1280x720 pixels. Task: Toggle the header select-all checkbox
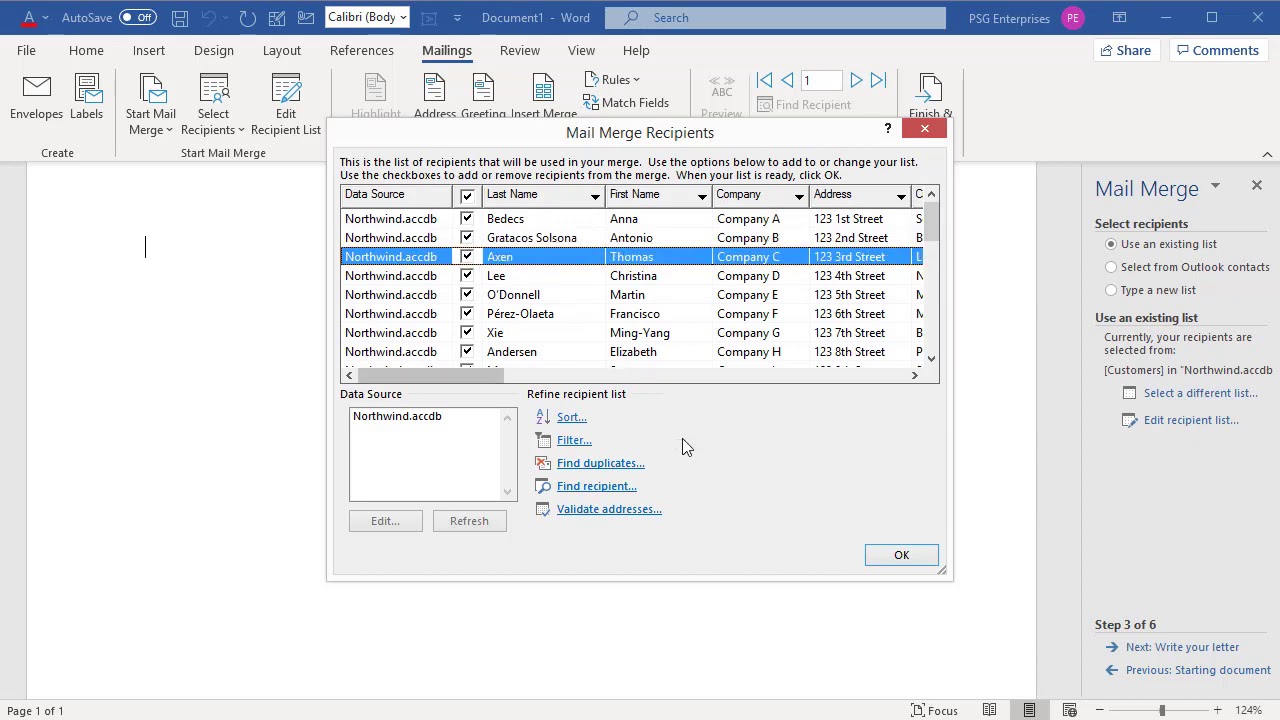point(467,196)
